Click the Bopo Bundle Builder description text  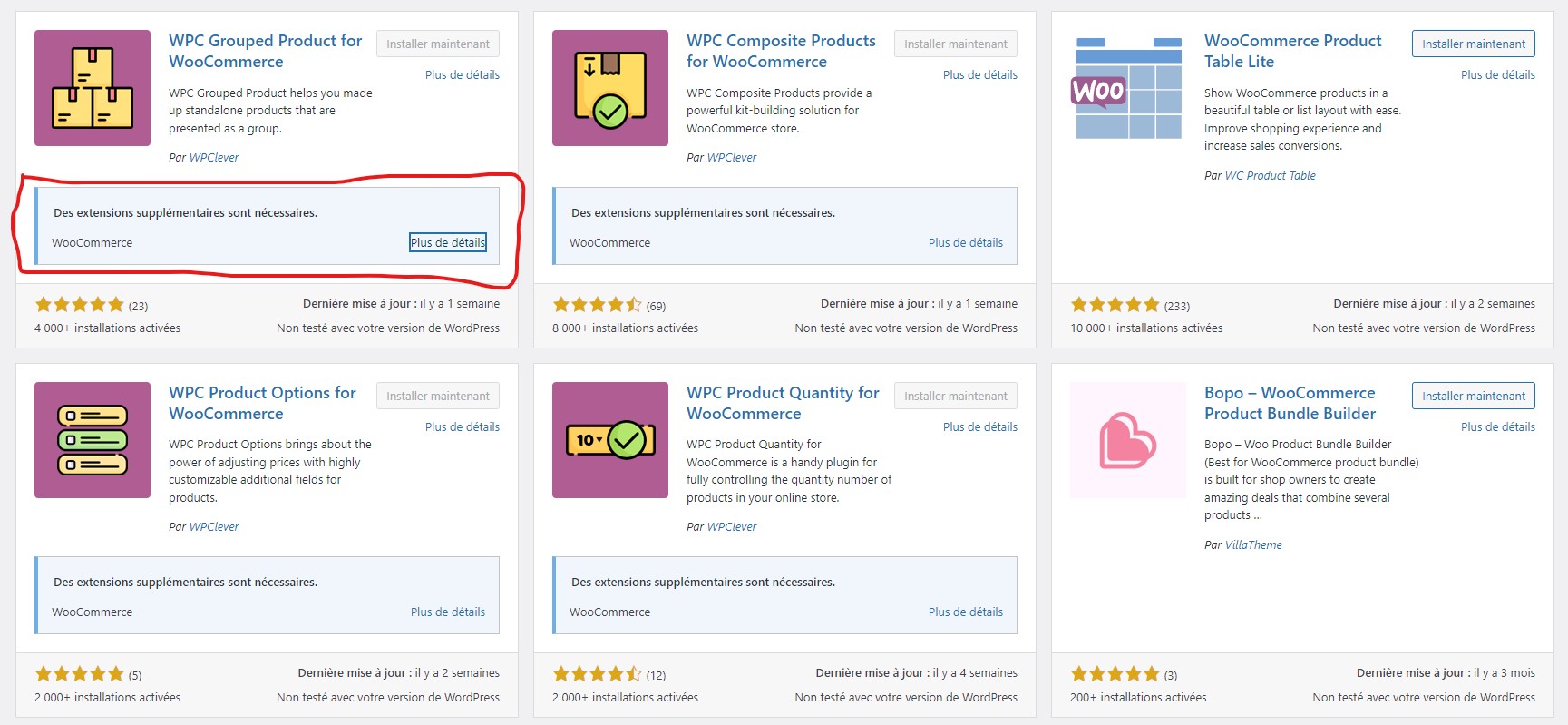(x=1311, y=479)
